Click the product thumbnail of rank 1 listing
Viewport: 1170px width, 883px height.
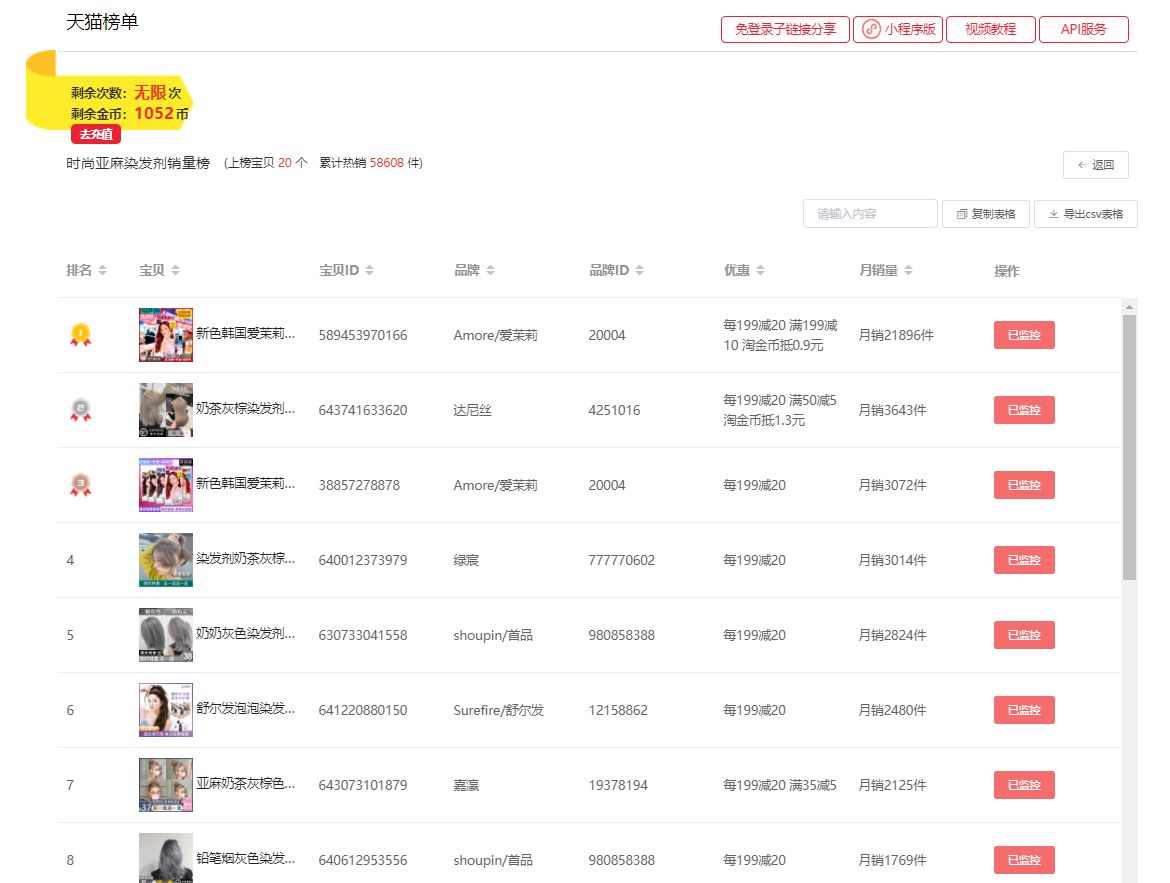(x=165, y=335)
